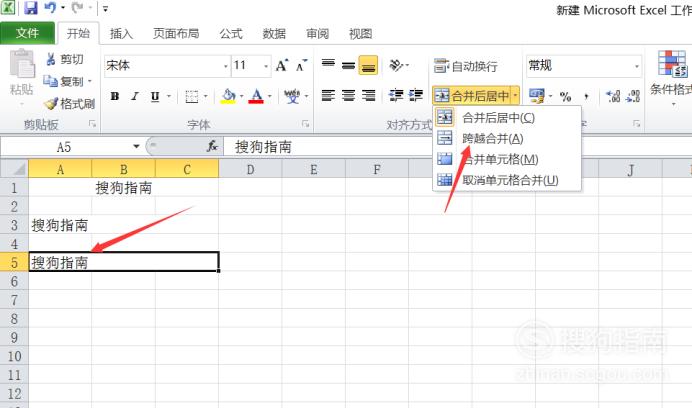The width and height of the screenshot is (692, 408).
Task: Open font size 11 dropdown
Action: coord(266,67)
